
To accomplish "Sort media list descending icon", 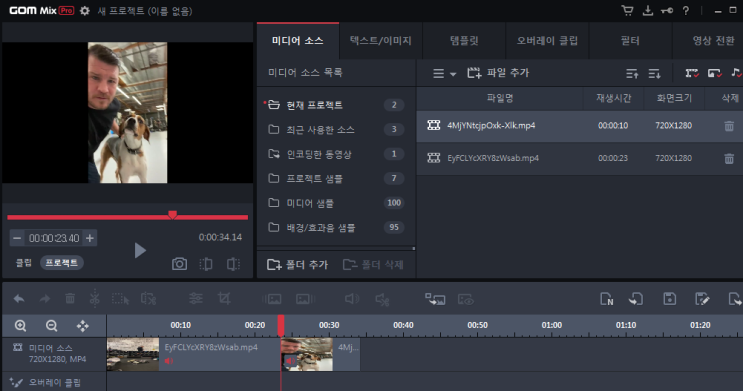I will [654, 73].
